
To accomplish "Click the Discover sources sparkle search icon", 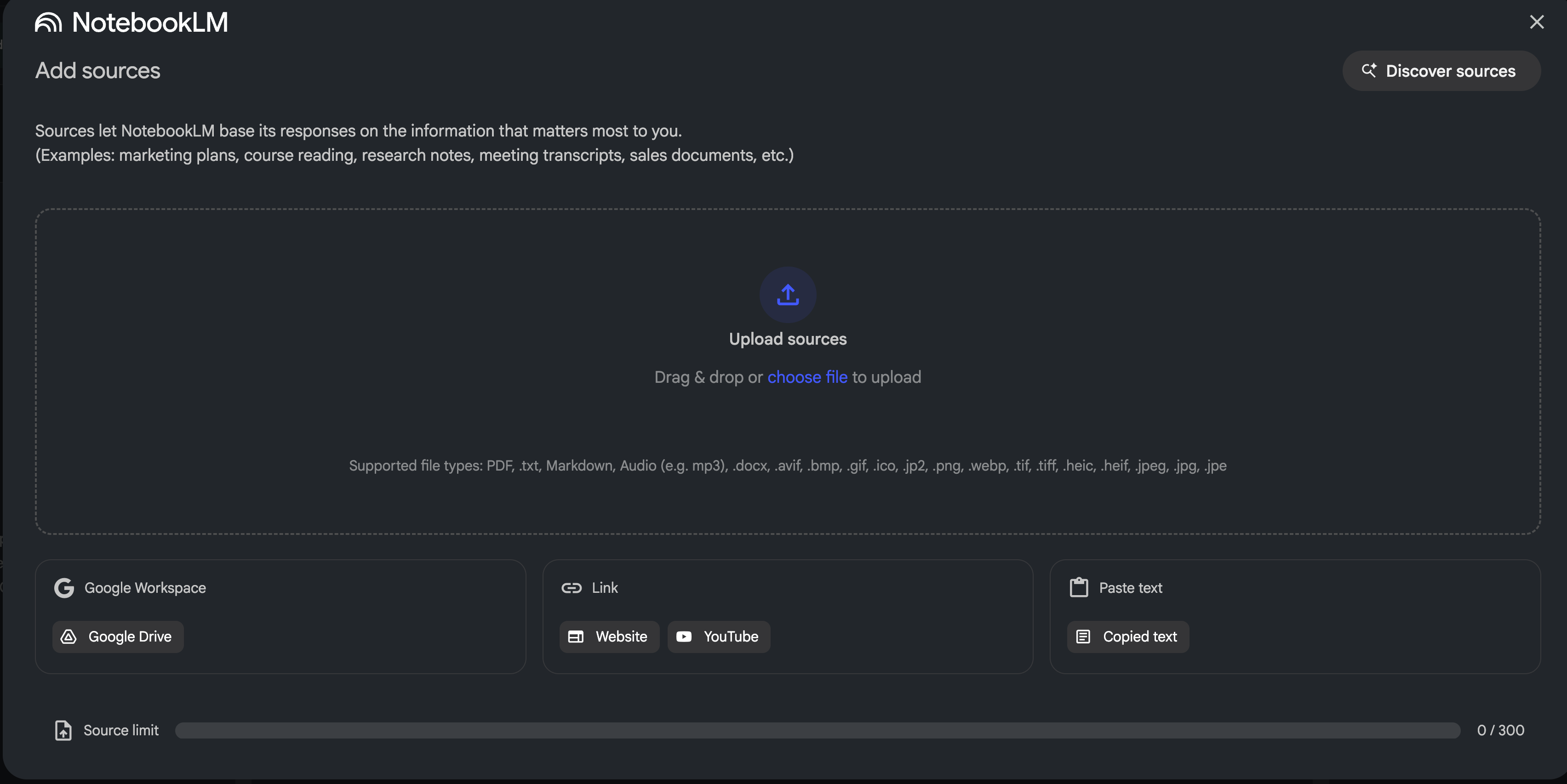I will 1369,70.
